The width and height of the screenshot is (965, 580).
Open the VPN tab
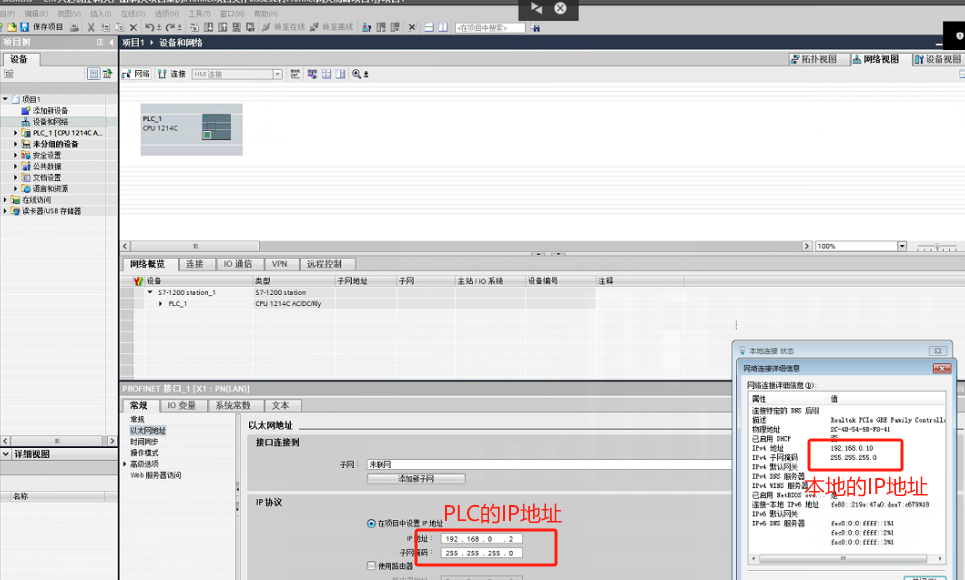click(x=279, y=264)
